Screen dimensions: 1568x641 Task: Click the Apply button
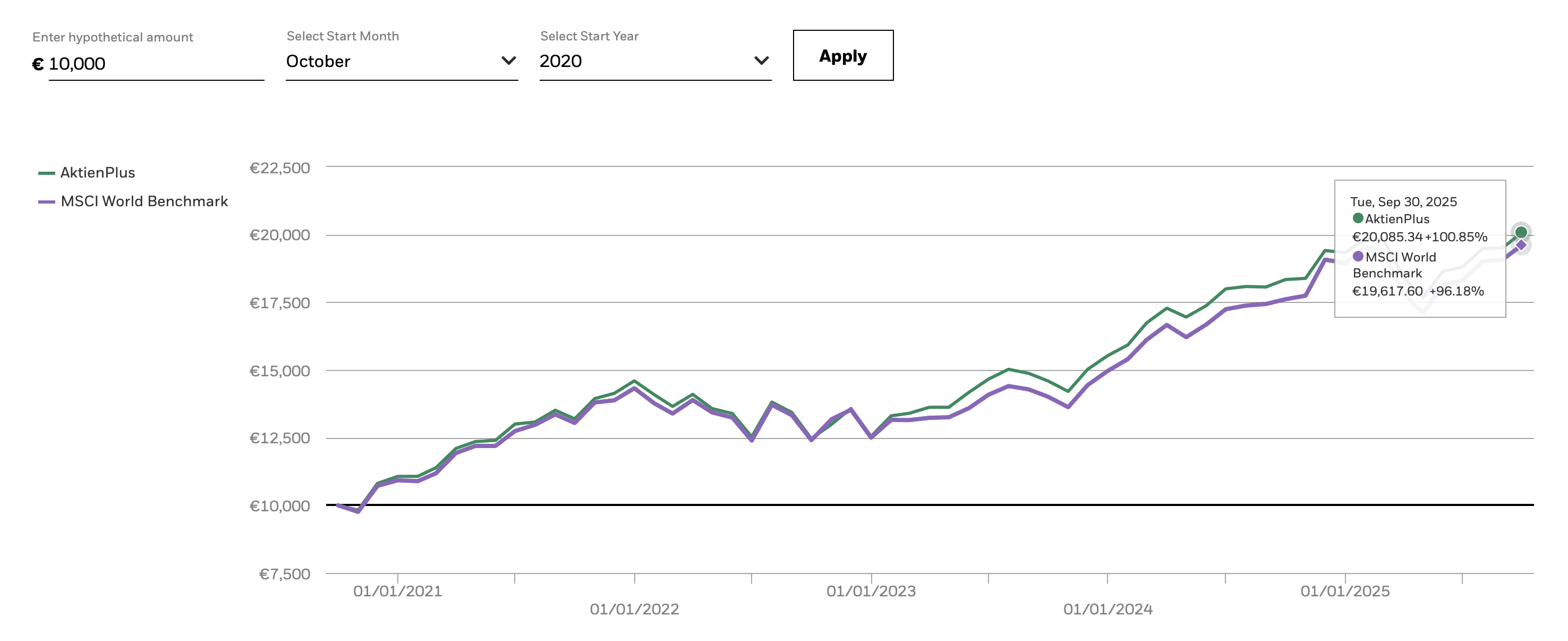[842, 55]
